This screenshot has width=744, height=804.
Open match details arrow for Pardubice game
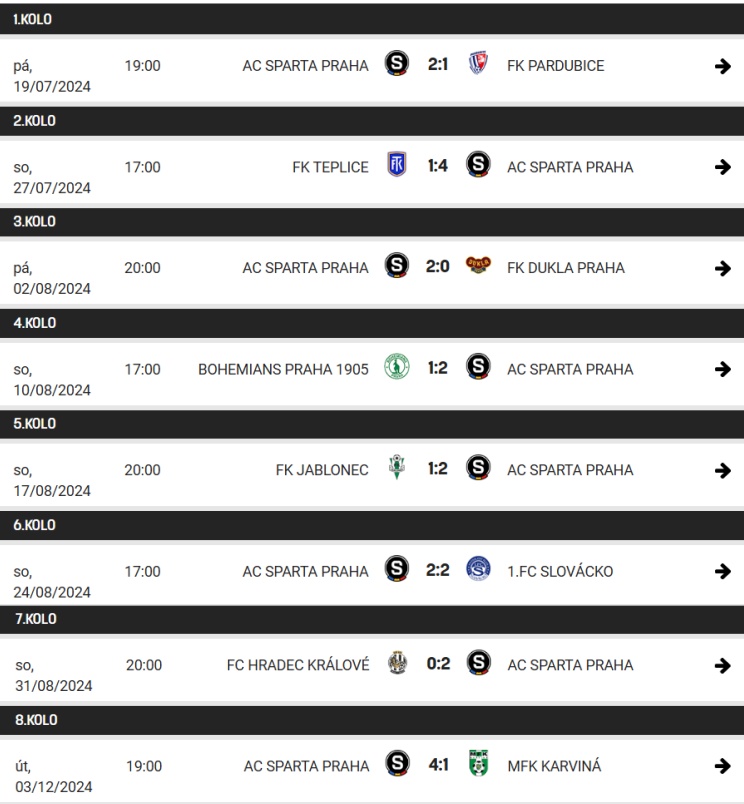(723, 66)
